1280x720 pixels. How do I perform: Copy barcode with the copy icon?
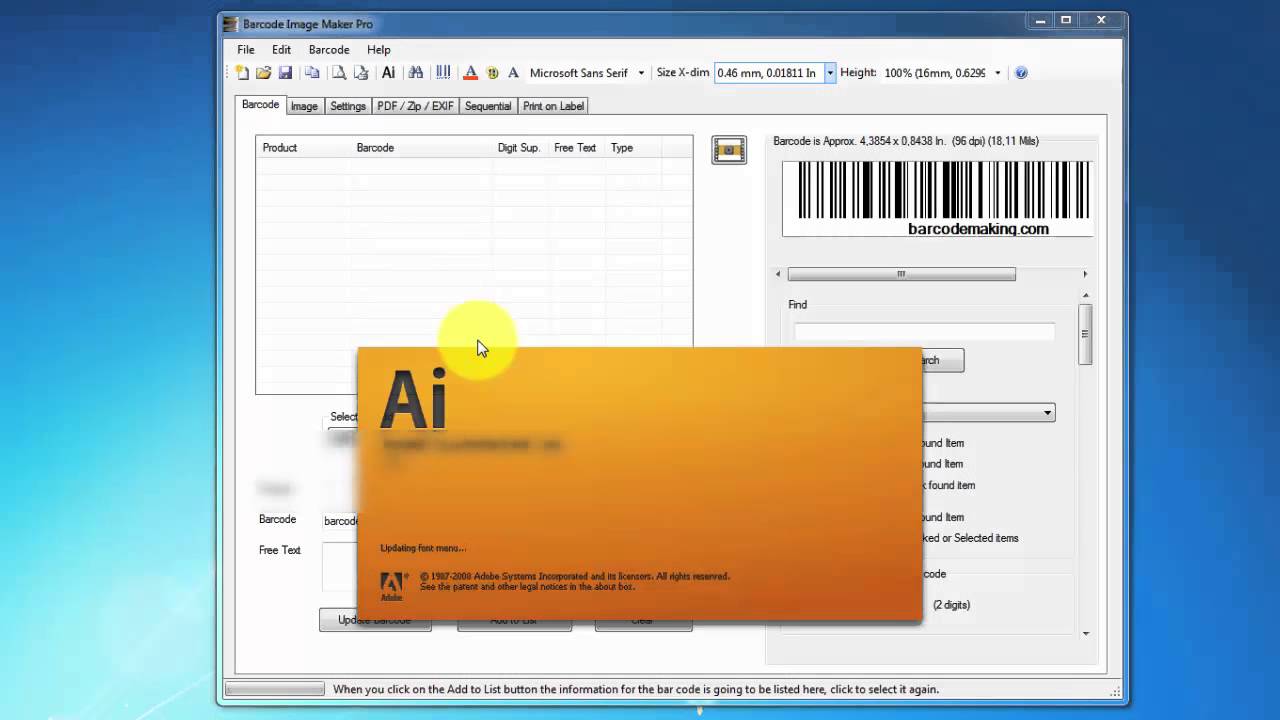(x=312, y=72)
